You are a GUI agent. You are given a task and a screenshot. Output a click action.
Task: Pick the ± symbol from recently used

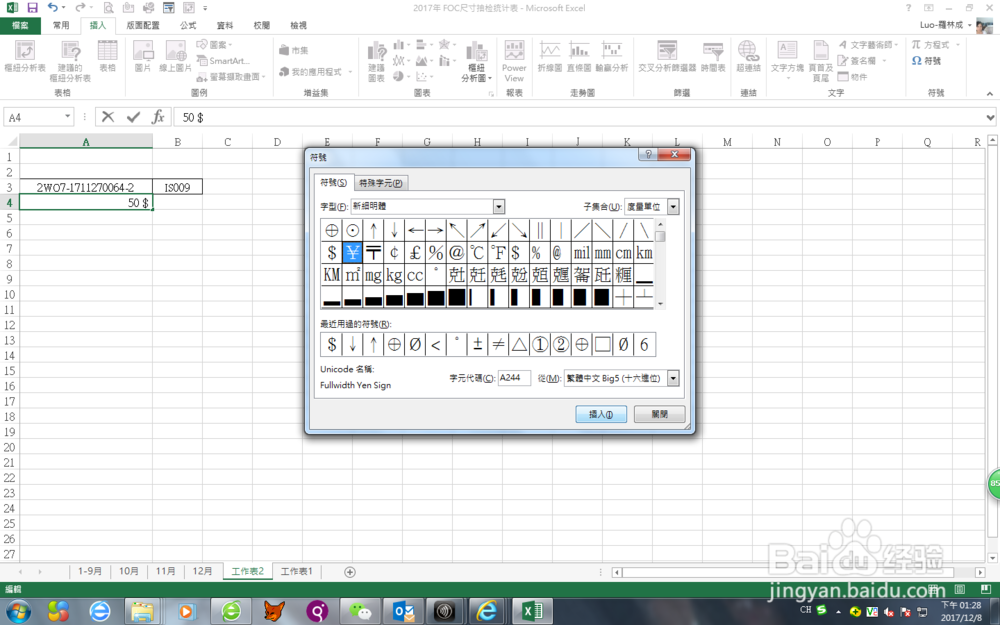[478, 344]
